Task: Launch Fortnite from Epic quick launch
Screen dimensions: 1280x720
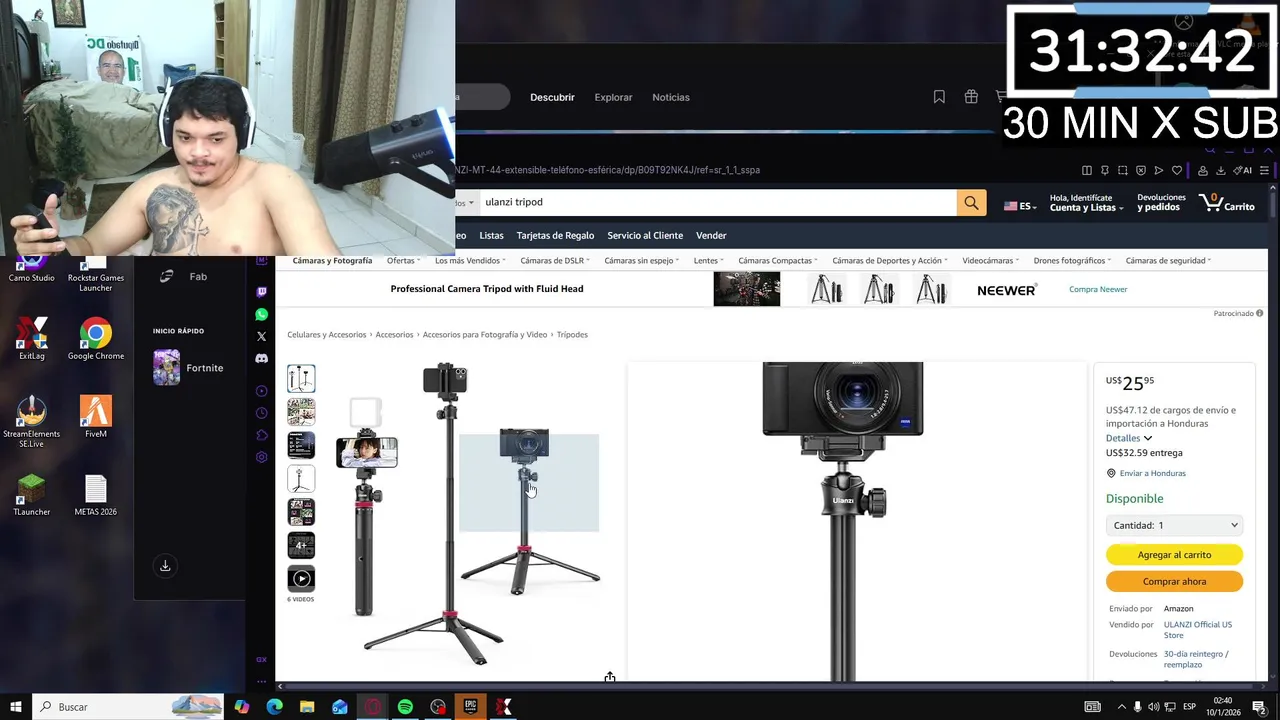Action: [189, 368]
